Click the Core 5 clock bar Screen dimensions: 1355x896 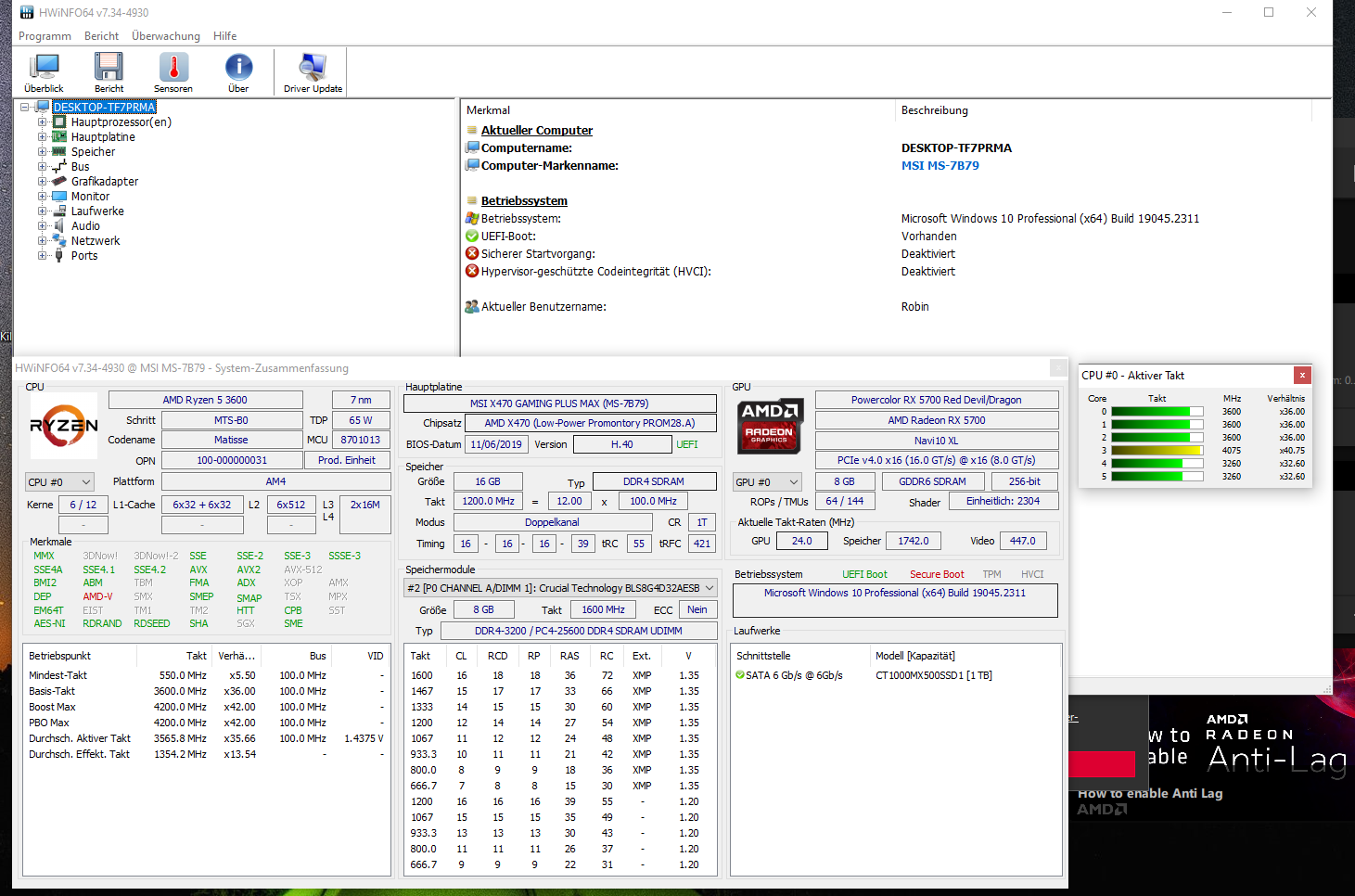point(1157,477)
